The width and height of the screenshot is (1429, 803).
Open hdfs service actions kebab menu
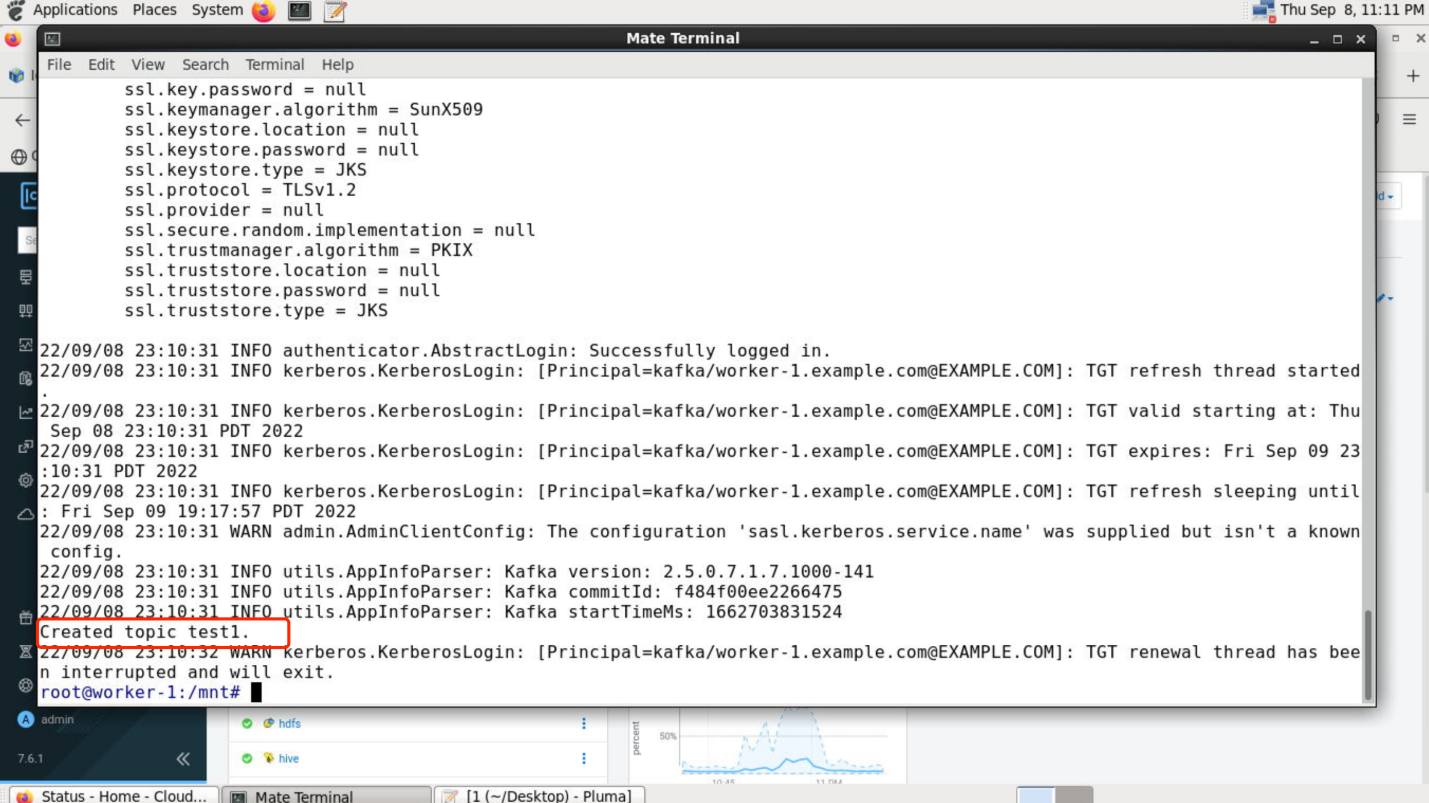584,724
